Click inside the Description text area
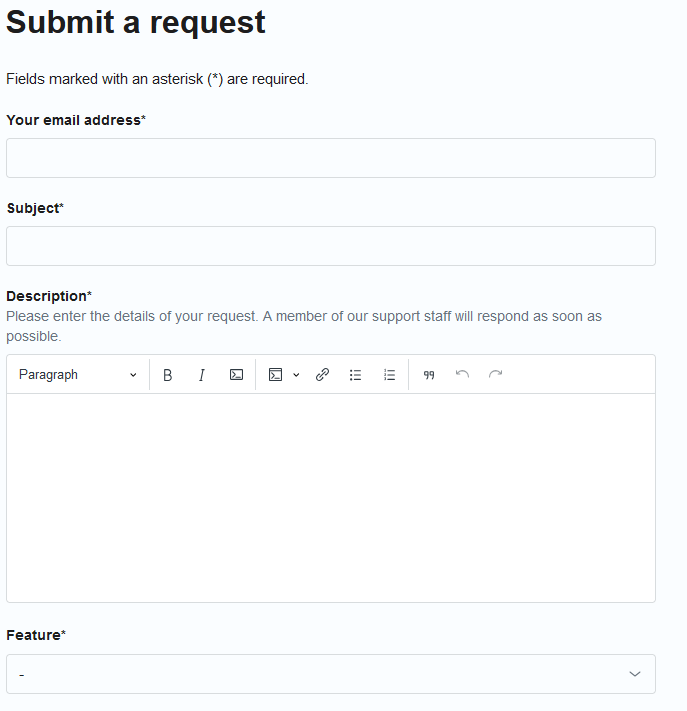Screen dimensions: 687x711 point(331,497)
